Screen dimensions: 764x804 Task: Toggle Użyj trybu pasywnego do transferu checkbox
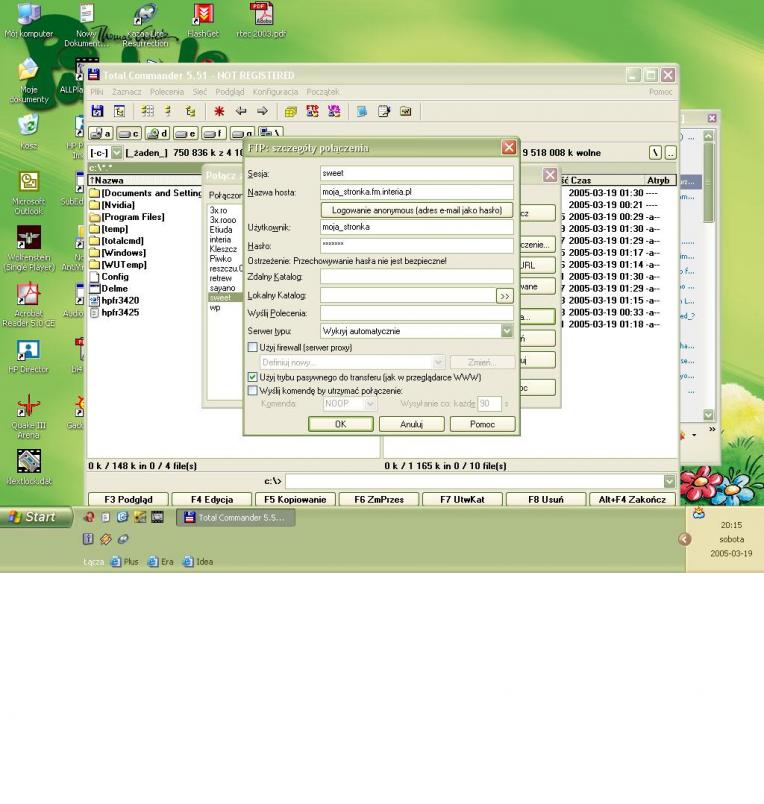(x=252, y=377)
